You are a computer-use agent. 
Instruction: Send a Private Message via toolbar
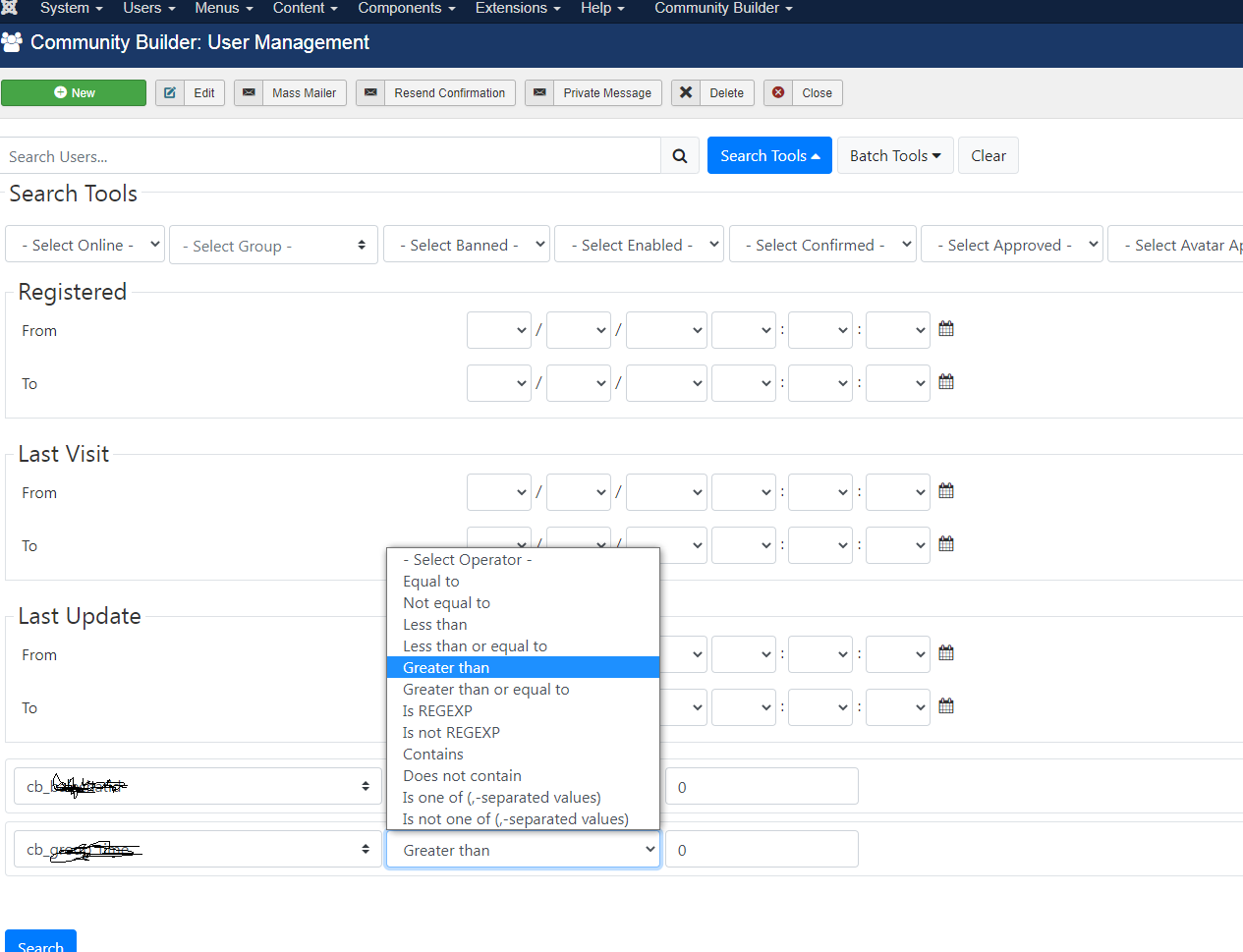[x=593, y=93]
